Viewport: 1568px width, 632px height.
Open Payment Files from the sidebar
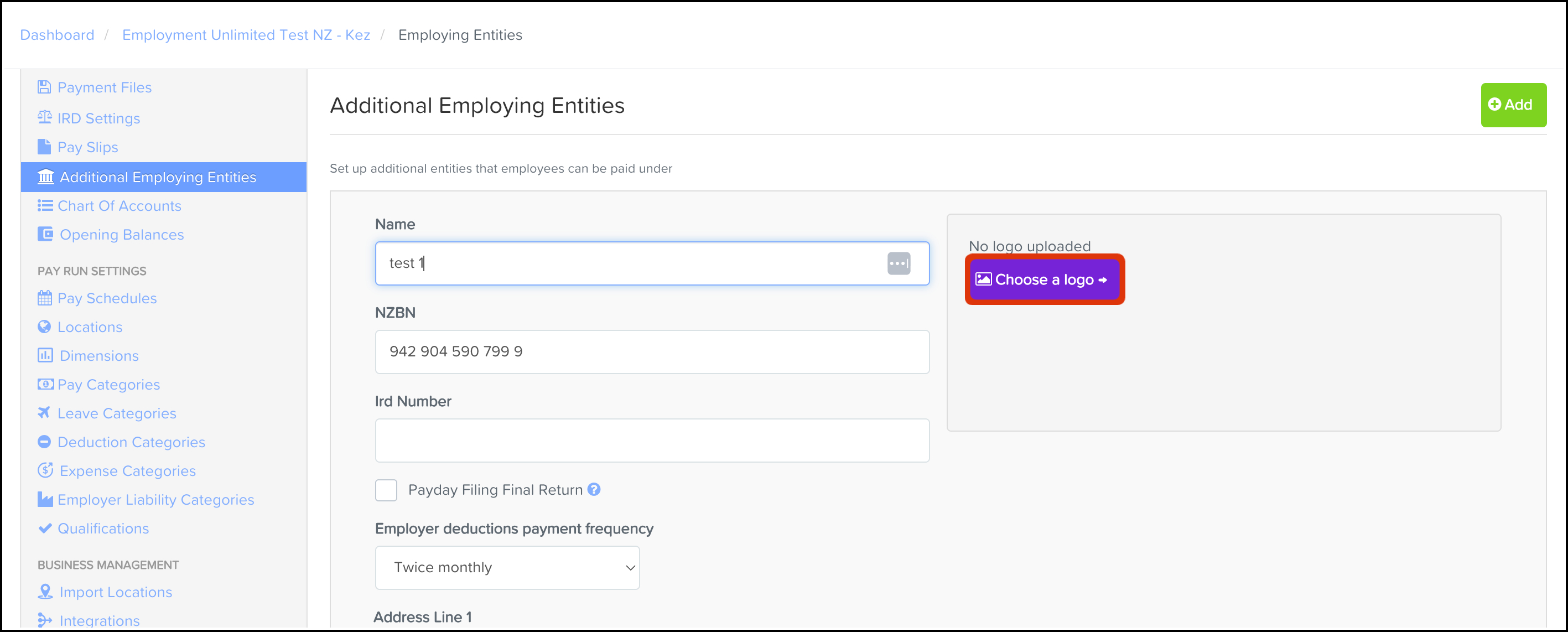click(104, 87)
